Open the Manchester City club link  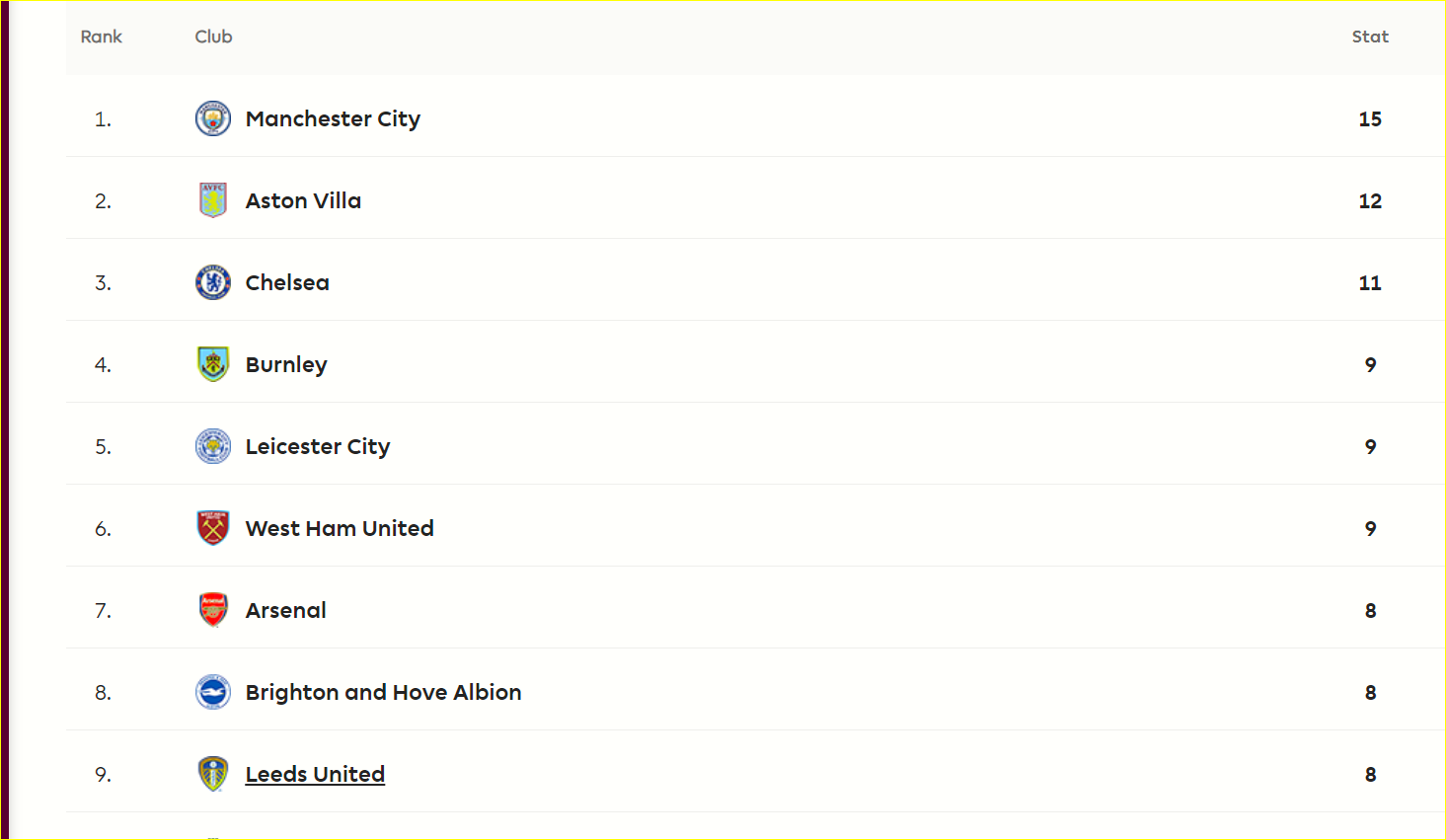[333, 119]
